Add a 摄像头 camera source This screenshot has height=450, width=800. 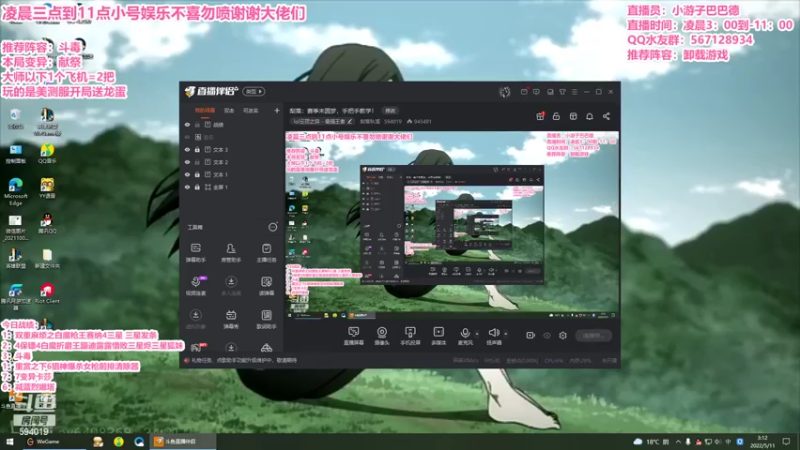(382, 336)
